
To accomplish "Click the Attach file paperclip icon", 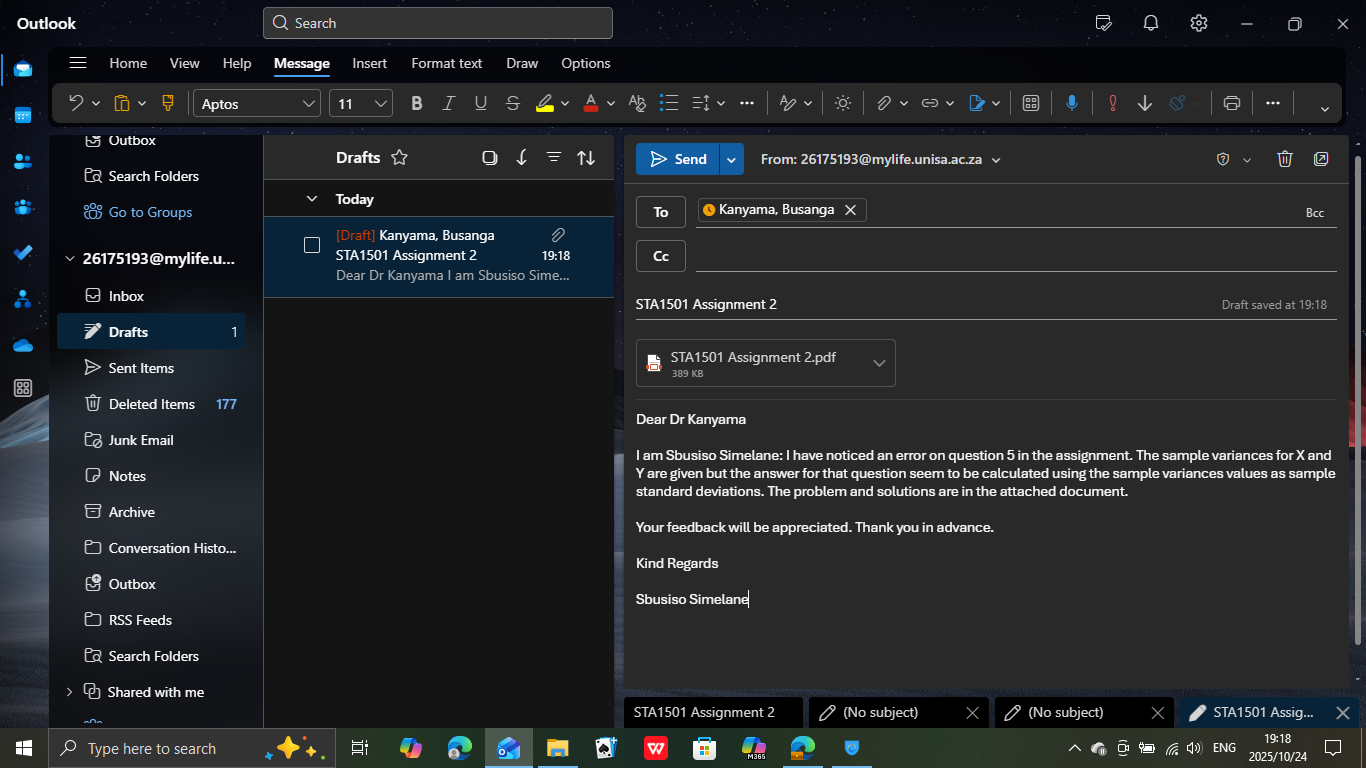I will (x=884, y=103).
